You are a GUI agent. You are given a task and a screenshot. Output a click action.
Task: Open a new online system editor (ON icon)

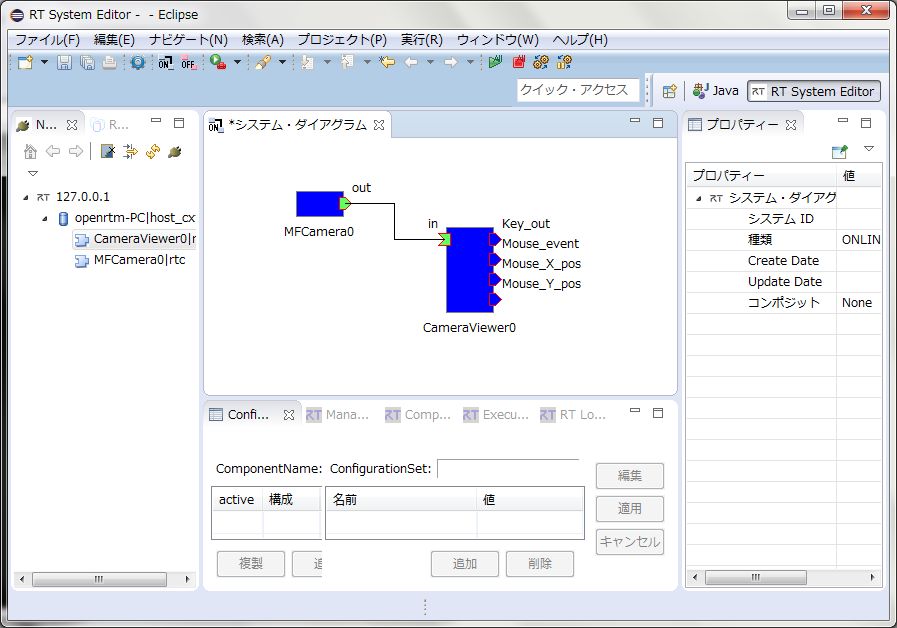click(165, 62)
